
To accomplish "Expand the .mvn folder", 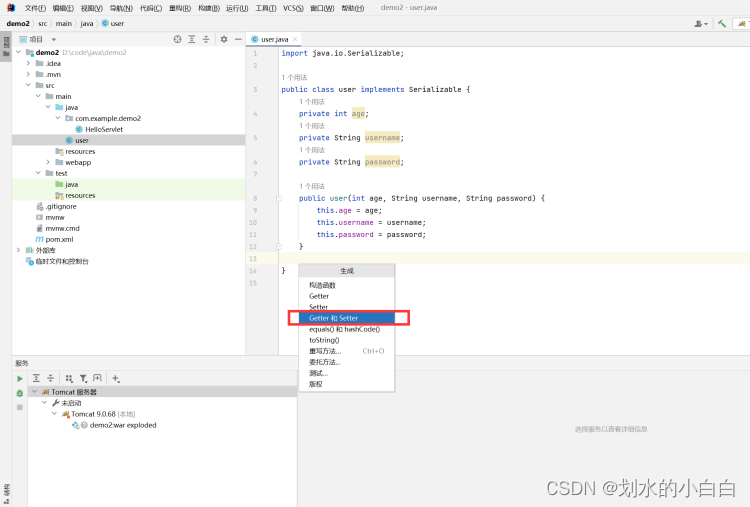I will (x=28, y=74).
